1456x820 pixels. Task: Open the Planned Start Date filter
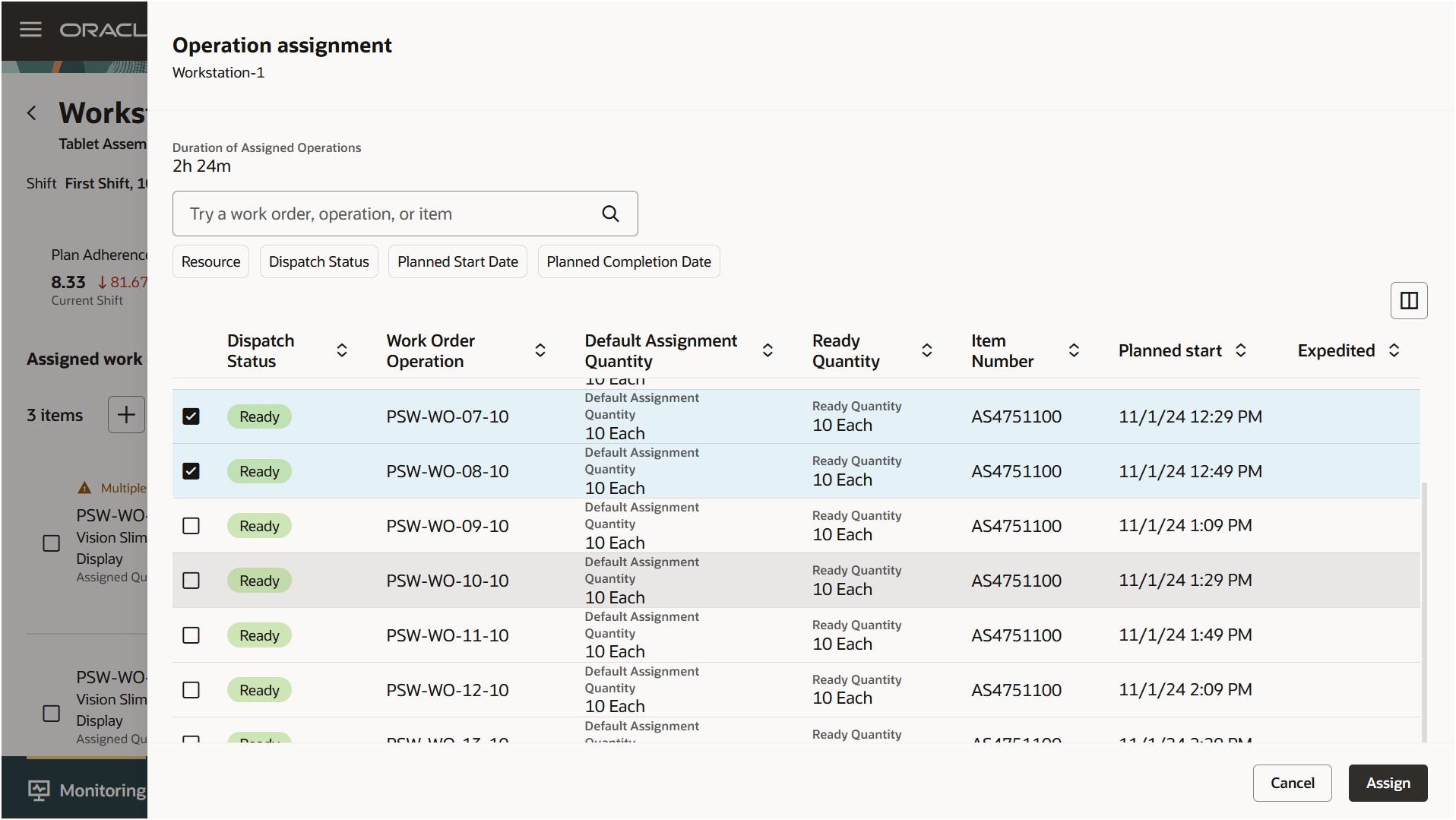[x=457, y=261]
